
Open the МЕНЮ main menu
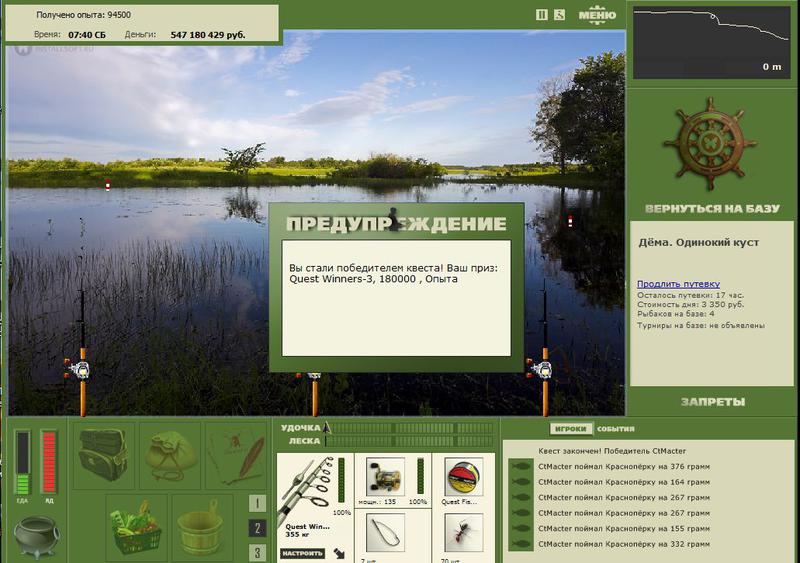pyautogui.click(x=597, y=15)
